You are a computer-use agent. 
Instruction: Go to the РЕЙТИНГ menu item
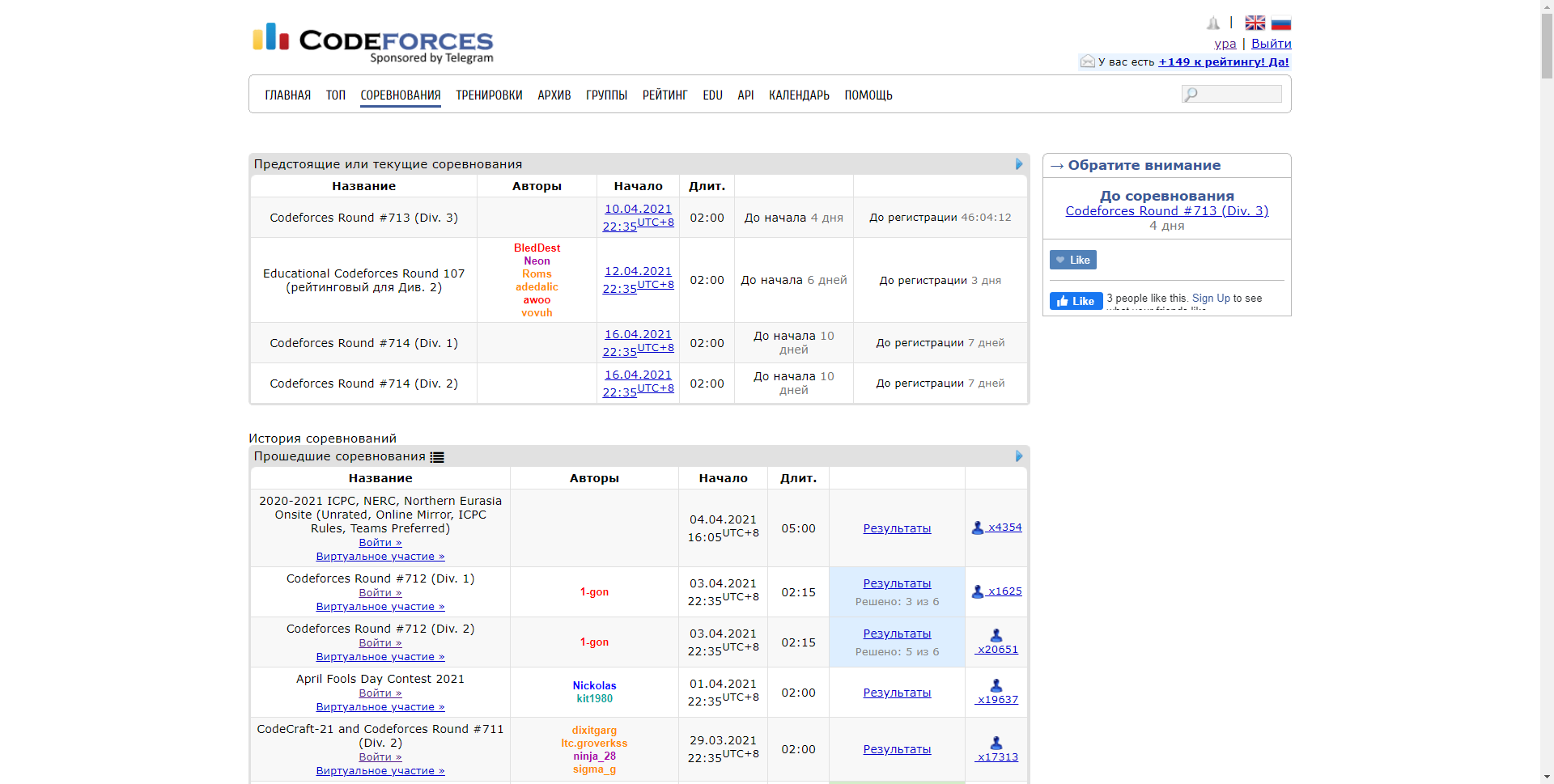click(x=664, y=95)
